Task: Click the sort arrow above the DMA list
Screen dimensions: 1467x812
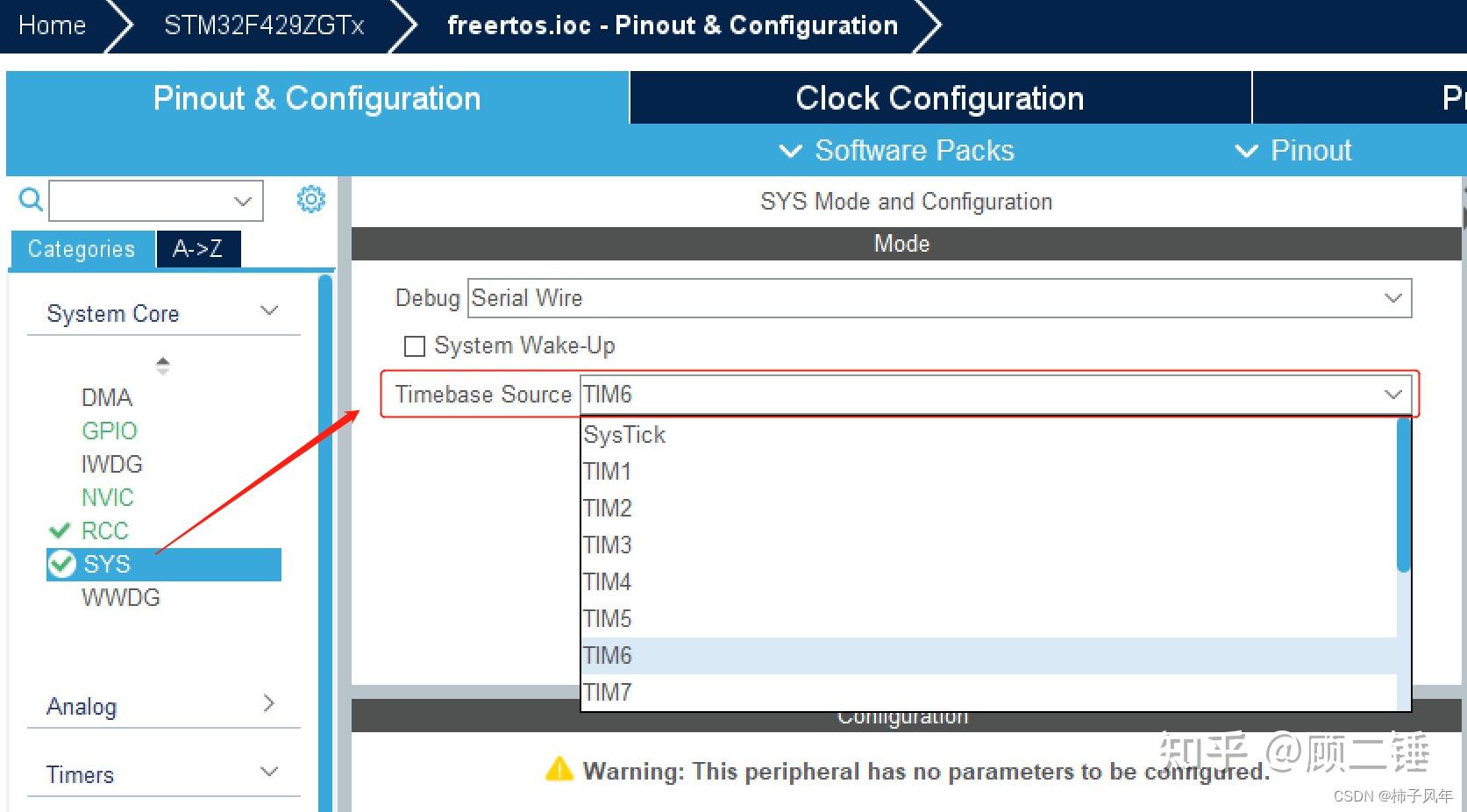Action: 162,366
